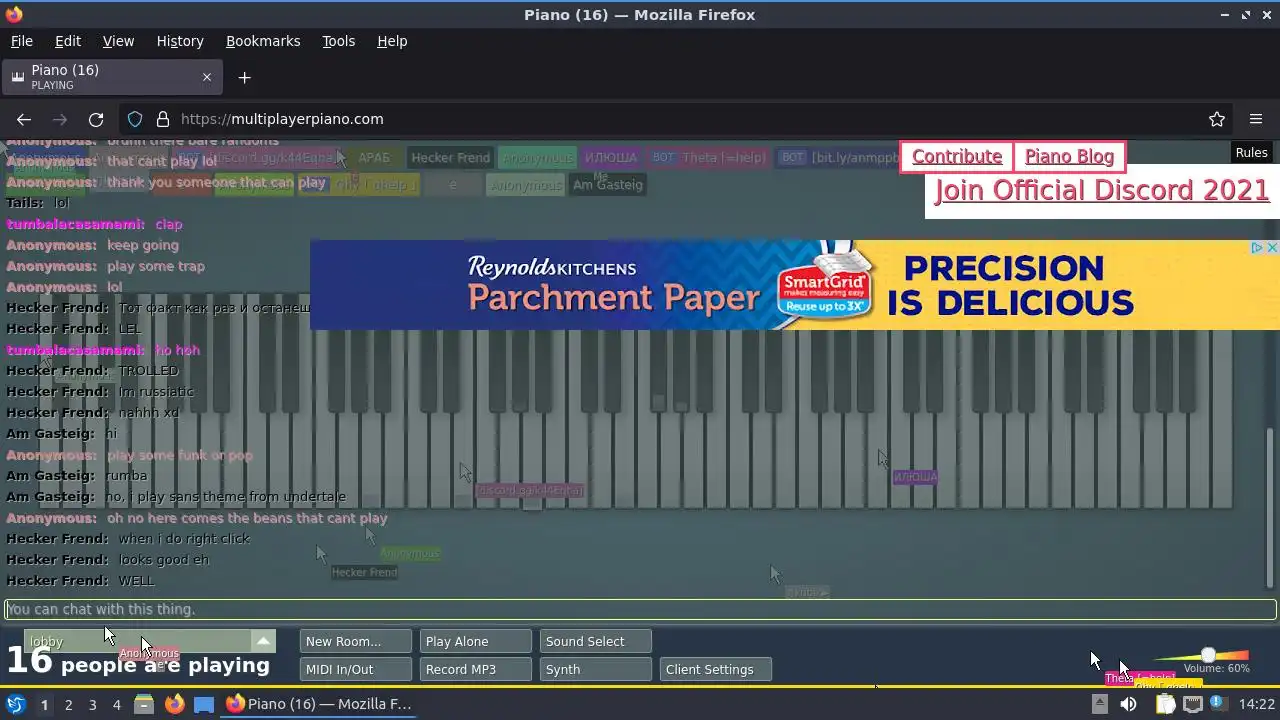Click chat line 'looks good eh'
Screen dimensions: 1280x720
click(x=164, y=560)
